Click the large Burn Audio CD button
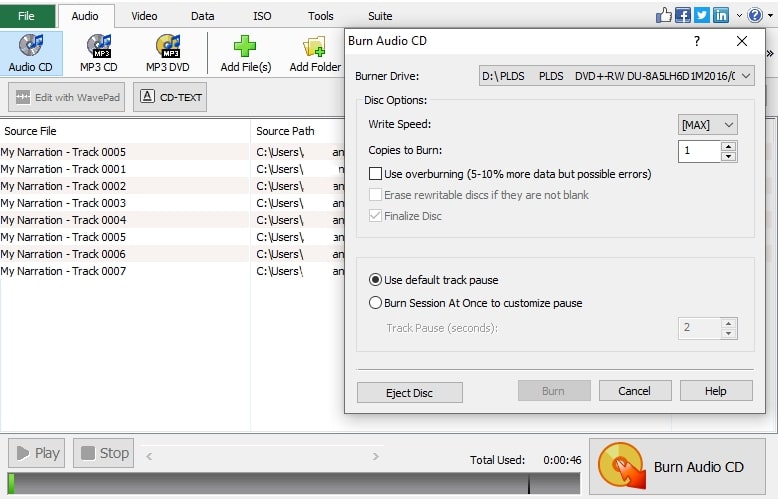The image size is (778, 502). point(677,466)
